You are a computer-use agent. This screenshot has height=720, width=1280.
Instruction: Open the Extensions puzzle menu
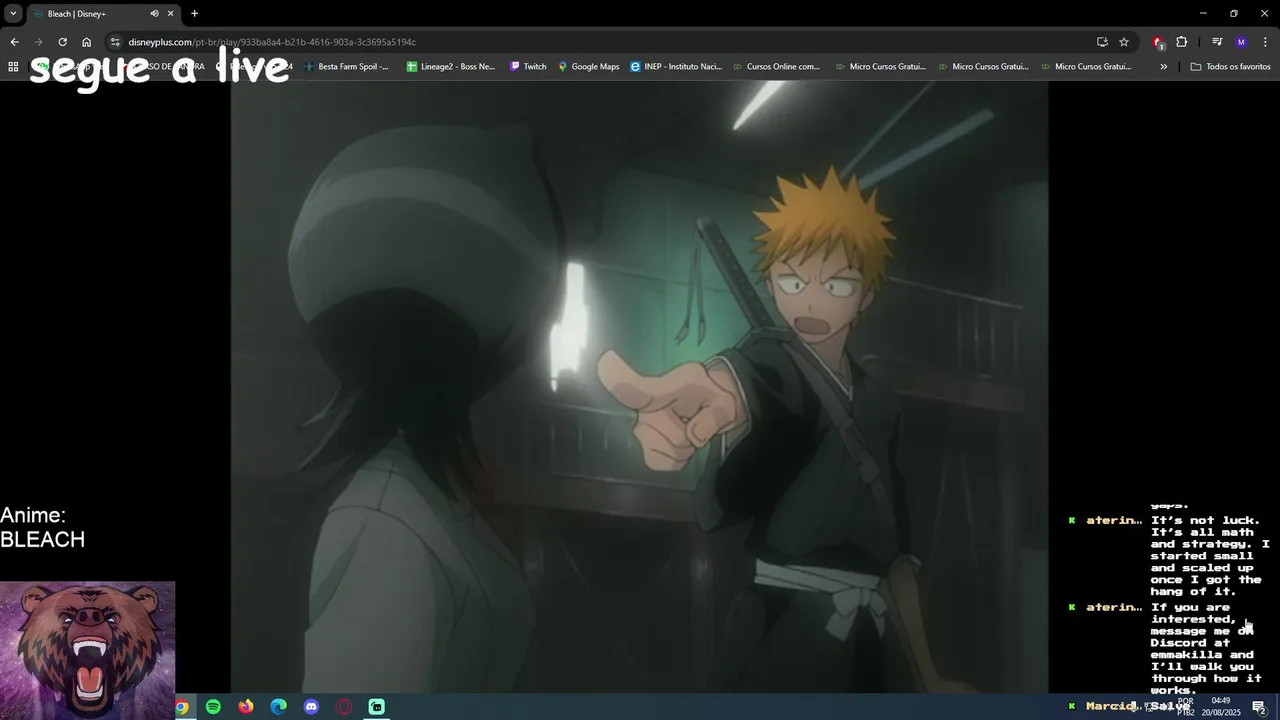1182,42
